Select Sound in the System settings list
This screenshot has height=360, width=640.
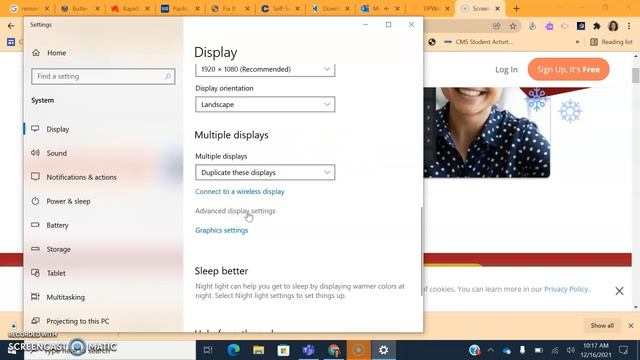coord(56,153)
